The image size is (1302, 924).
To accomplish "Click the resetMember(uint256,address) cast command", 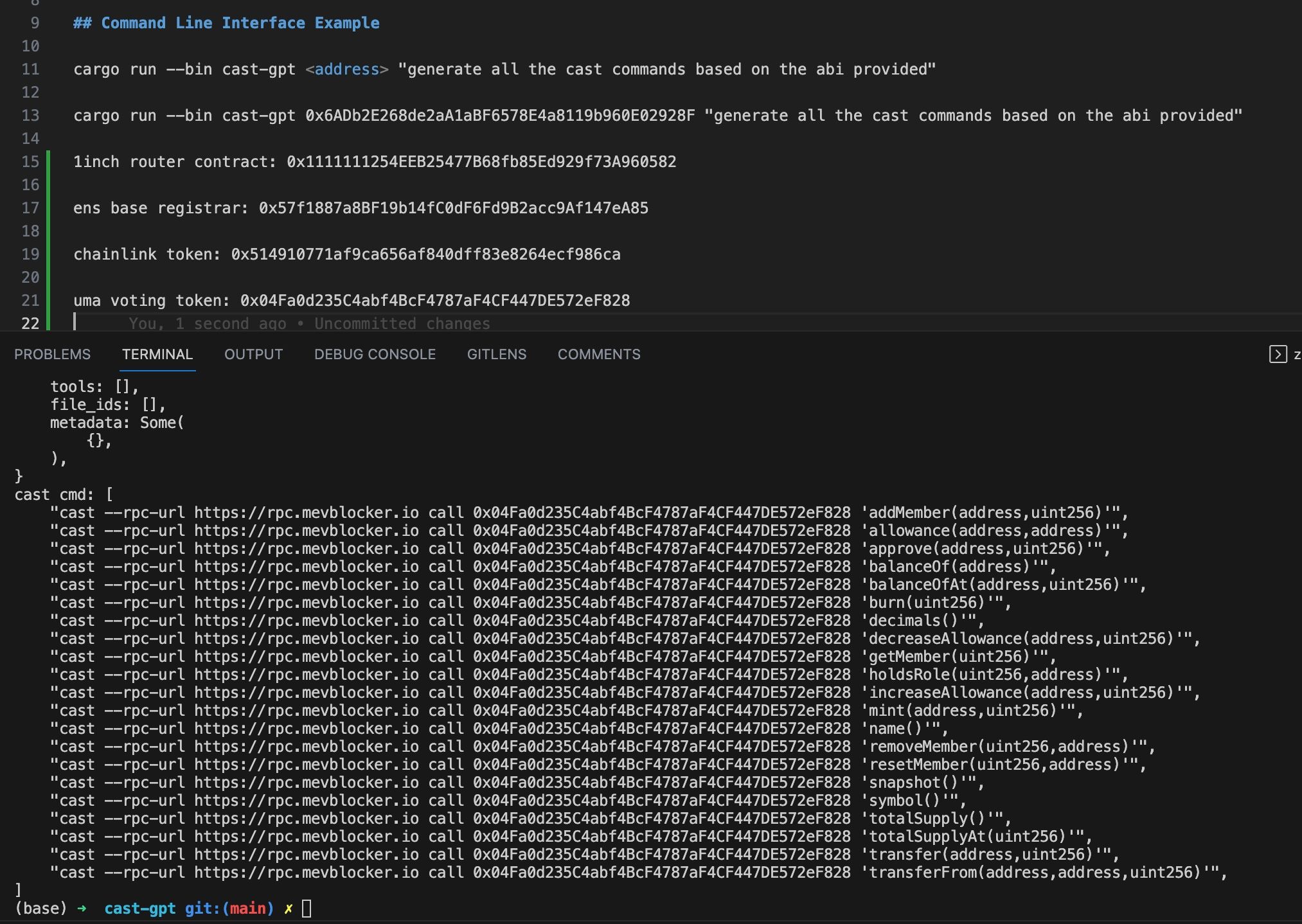I will [x=598, y=765].
